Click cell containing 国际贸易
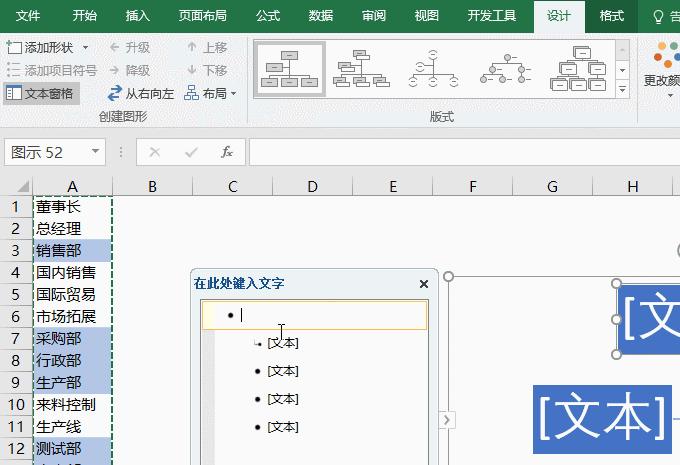 (72, 295)
